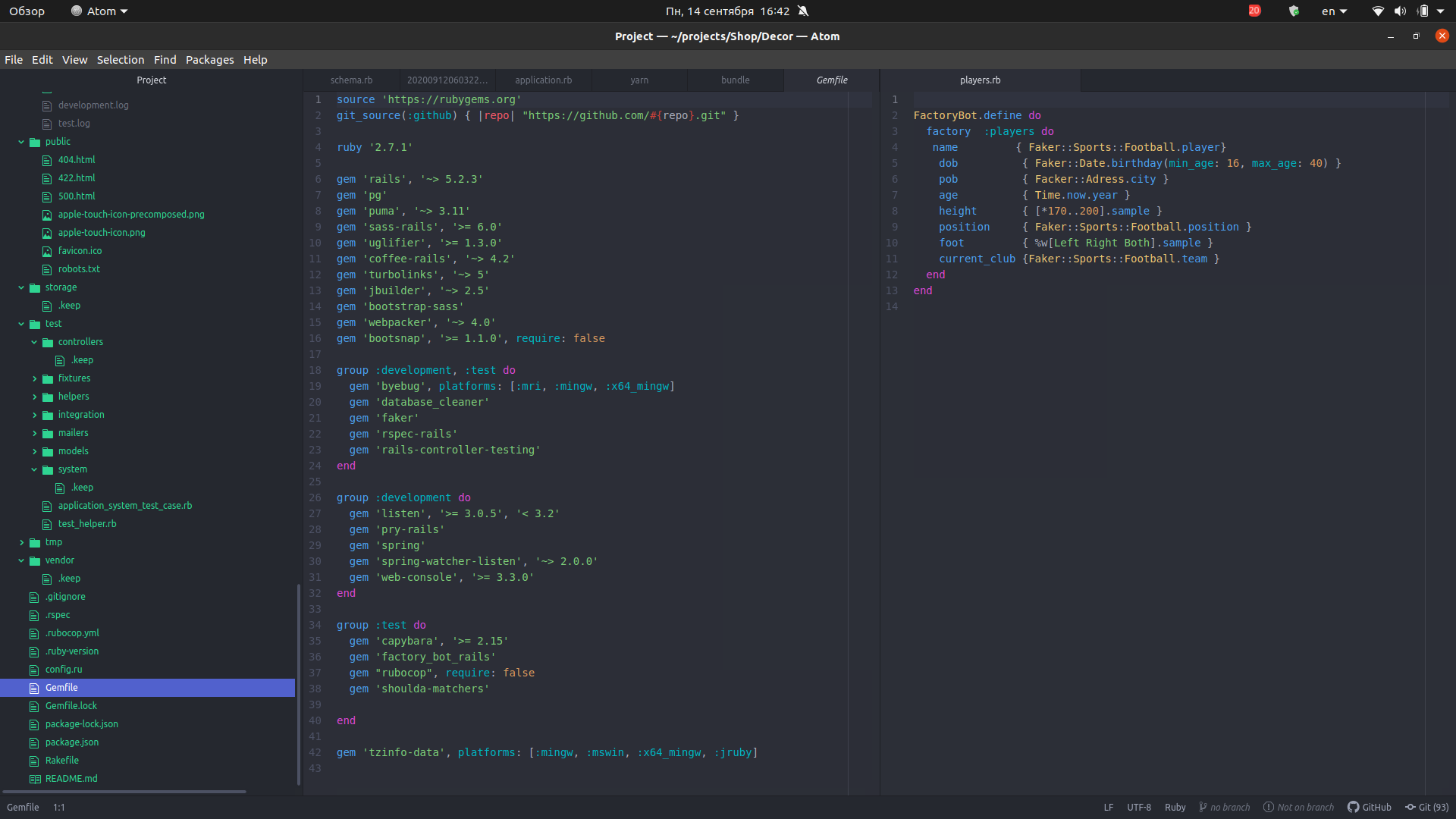Switch to the yarn tab
Image resolution: width=1456 pixels, height=819 pixels.
[639, 80]
